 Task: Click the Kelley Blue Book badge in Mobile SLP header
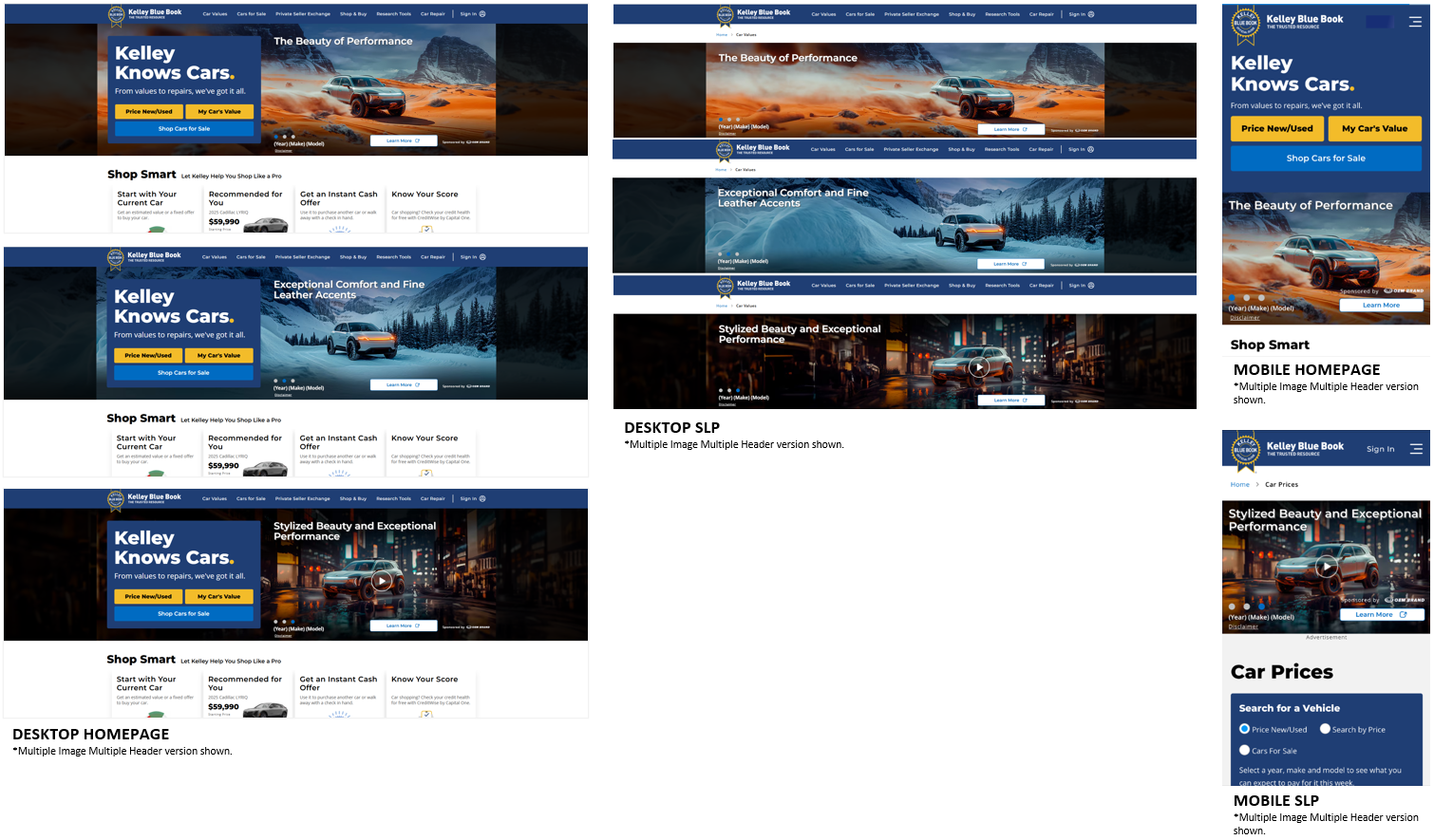click(x=1245, y=451)
